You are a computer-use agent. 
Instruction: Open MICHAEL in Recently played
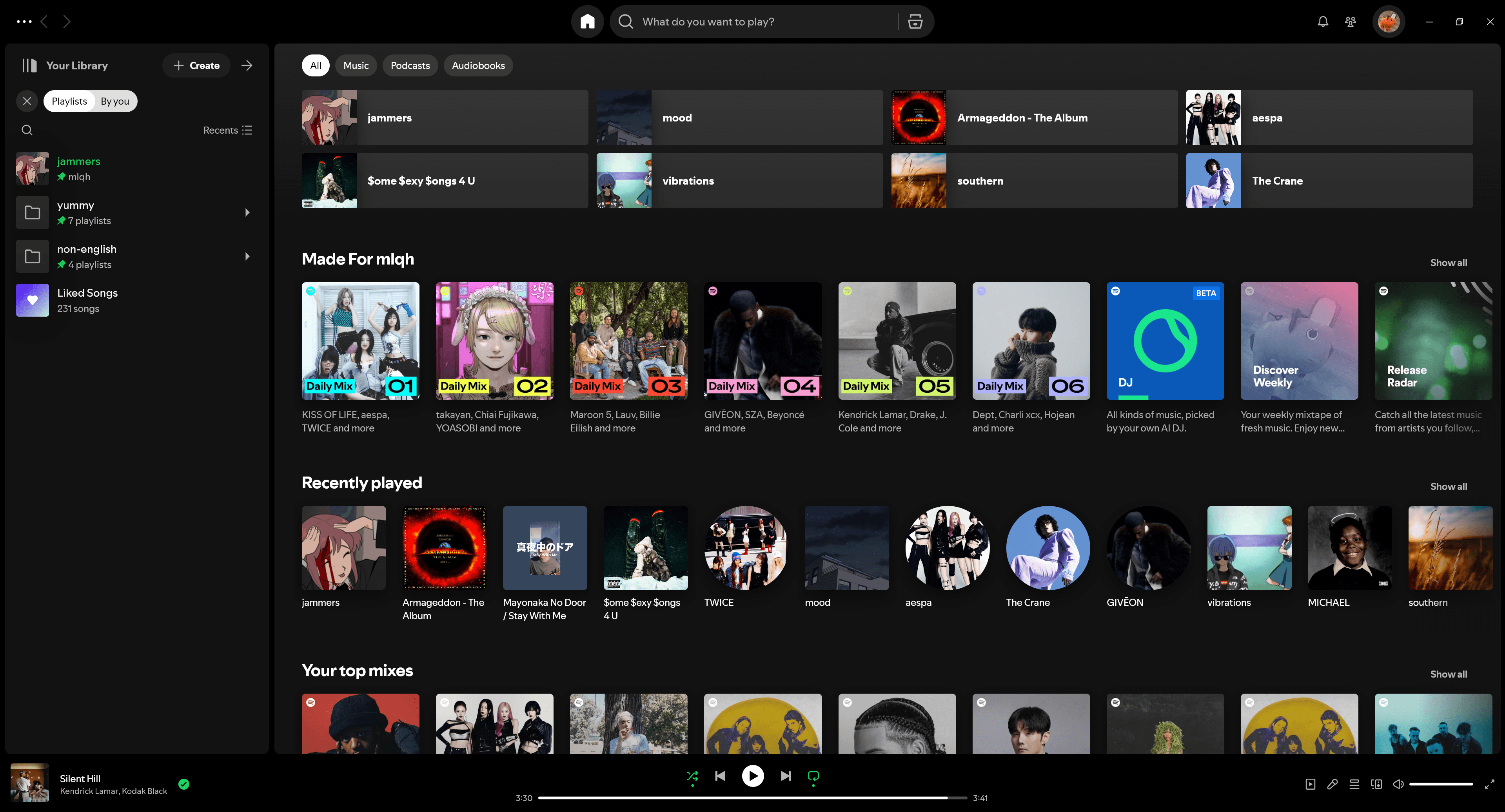[x=1350, y=558]
